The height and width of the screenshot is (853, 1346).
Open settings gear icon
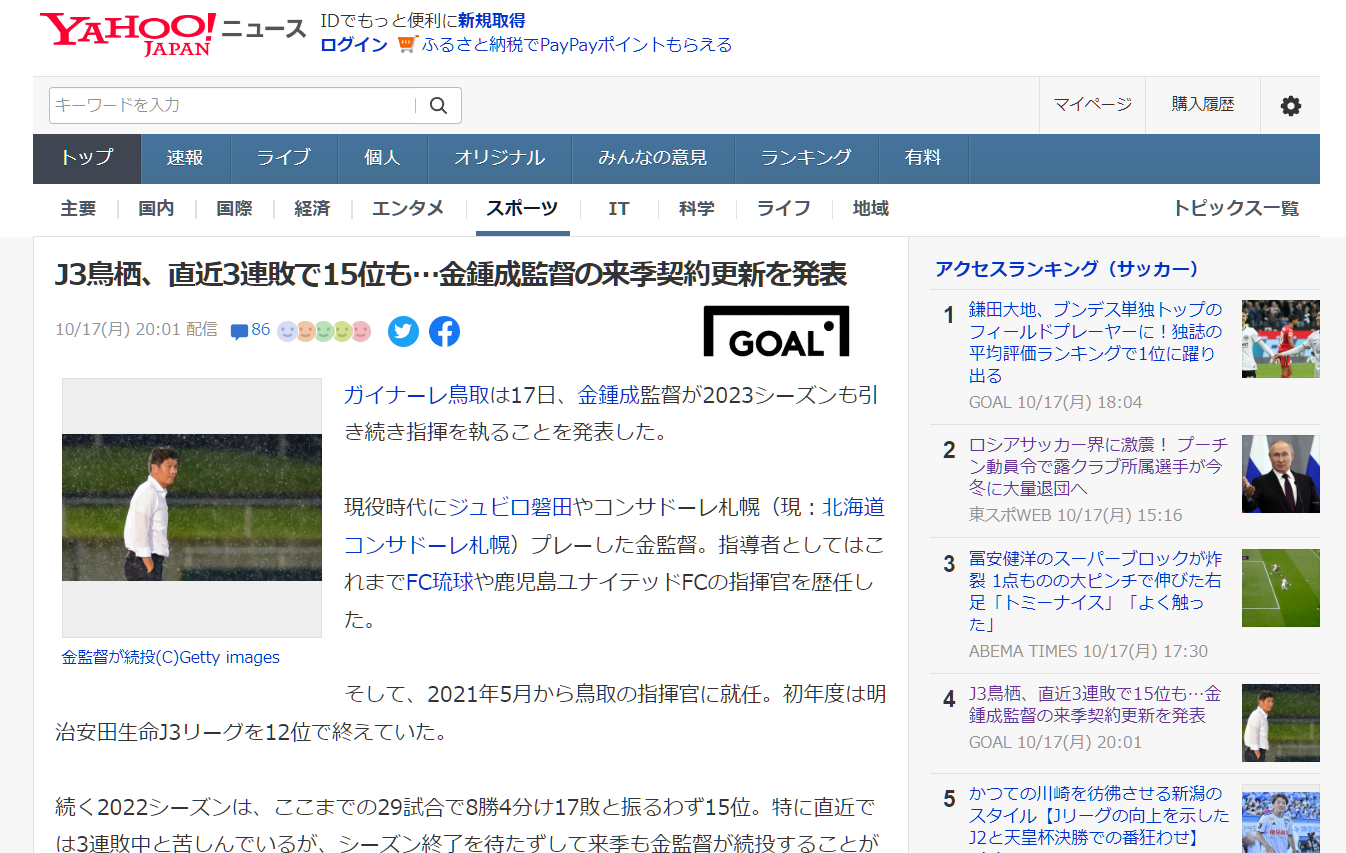pos(1291,105)
